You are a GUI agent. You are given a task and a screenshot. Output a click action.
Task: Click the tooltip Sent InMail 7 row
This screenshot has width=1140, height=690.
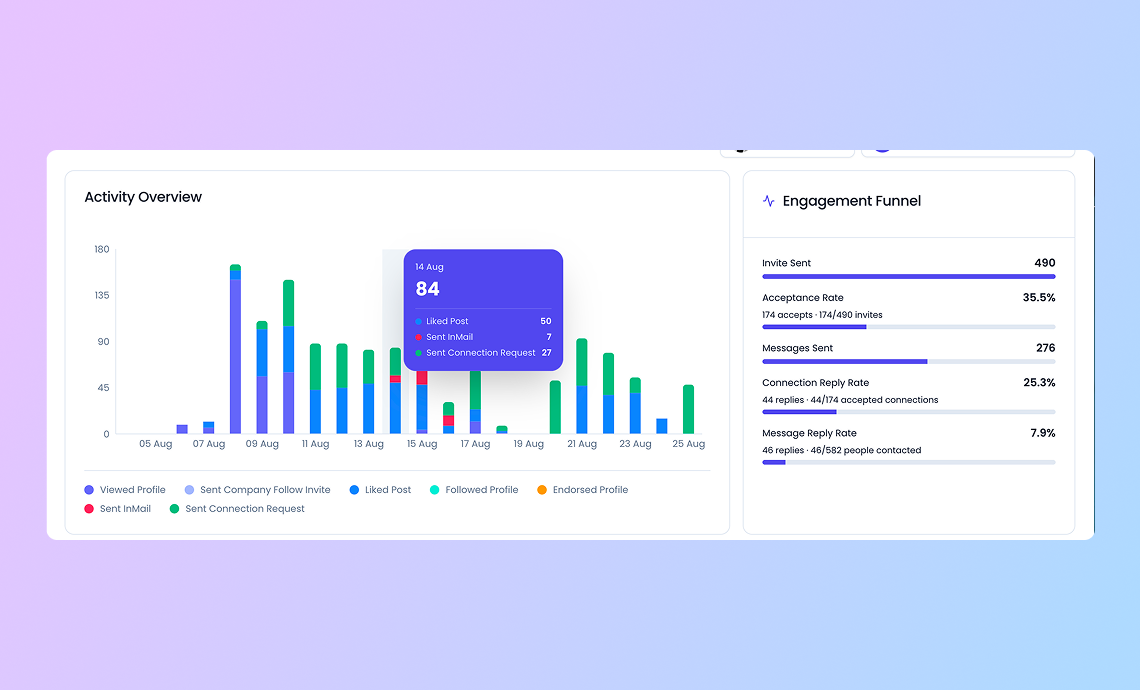click(483, 337)
